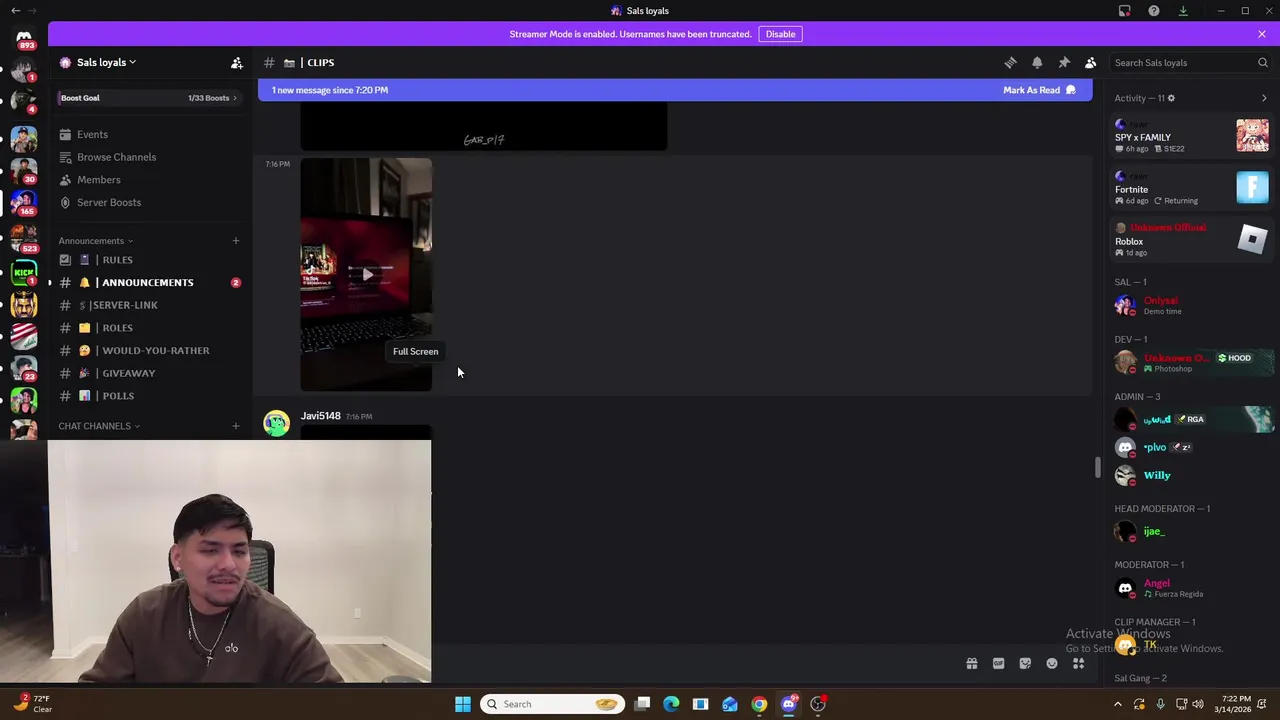Open Server Boosts
1280x720 pixels.
109,202
